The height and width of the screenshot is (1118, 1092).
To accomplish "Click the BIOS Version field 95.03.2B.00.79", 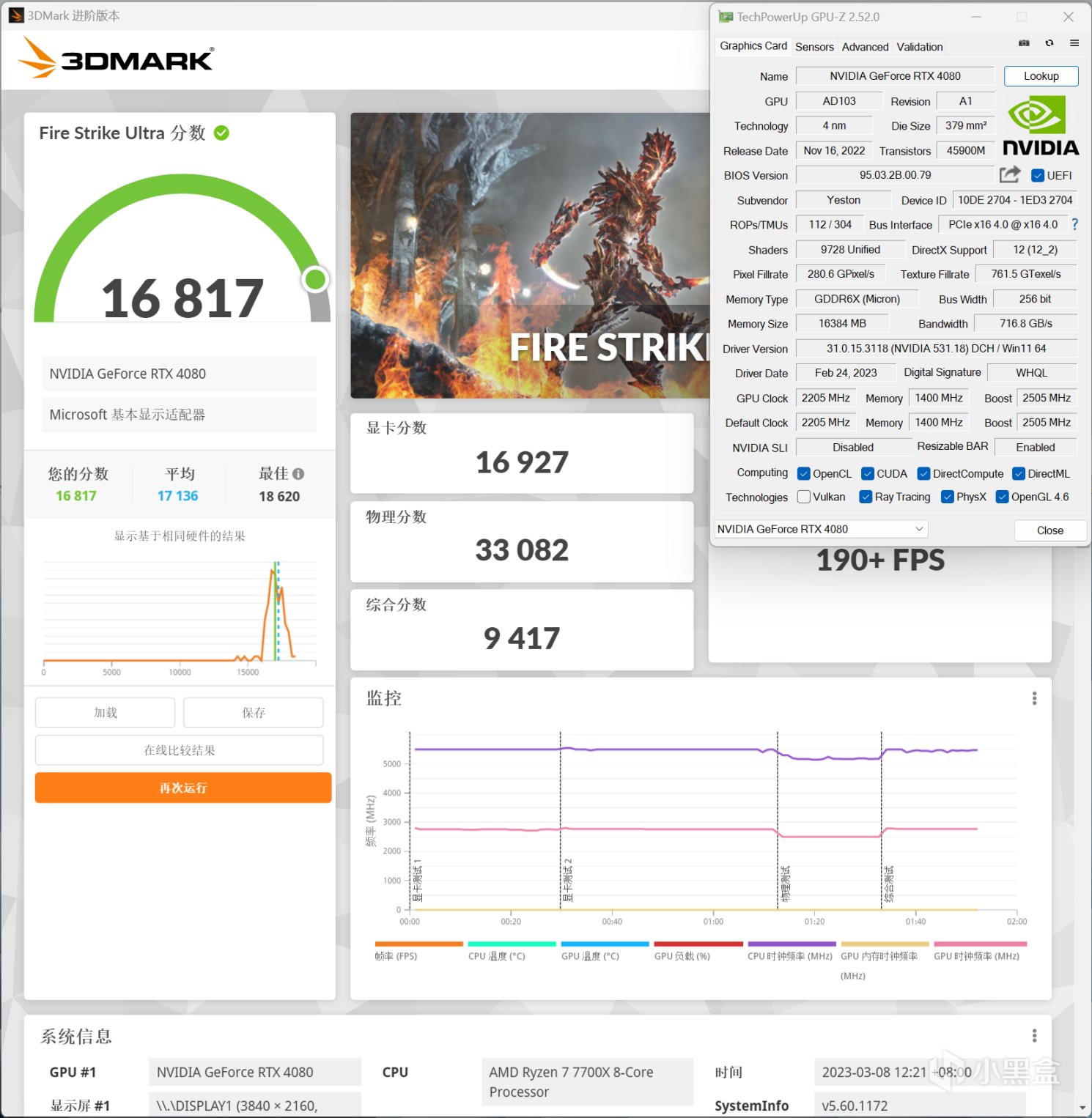I will pos(895,175).
